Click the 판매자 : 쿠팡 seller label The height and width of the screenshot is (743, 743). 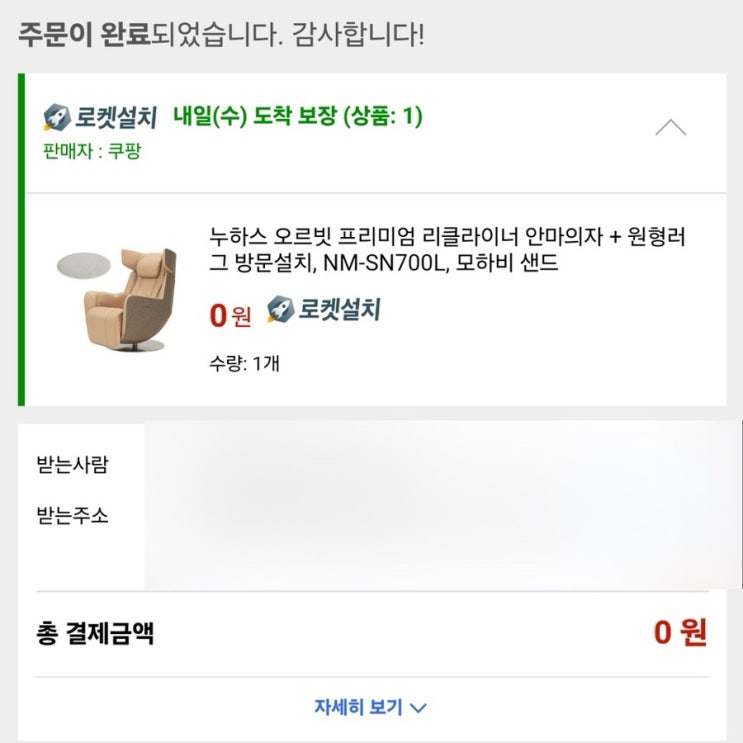92,155
